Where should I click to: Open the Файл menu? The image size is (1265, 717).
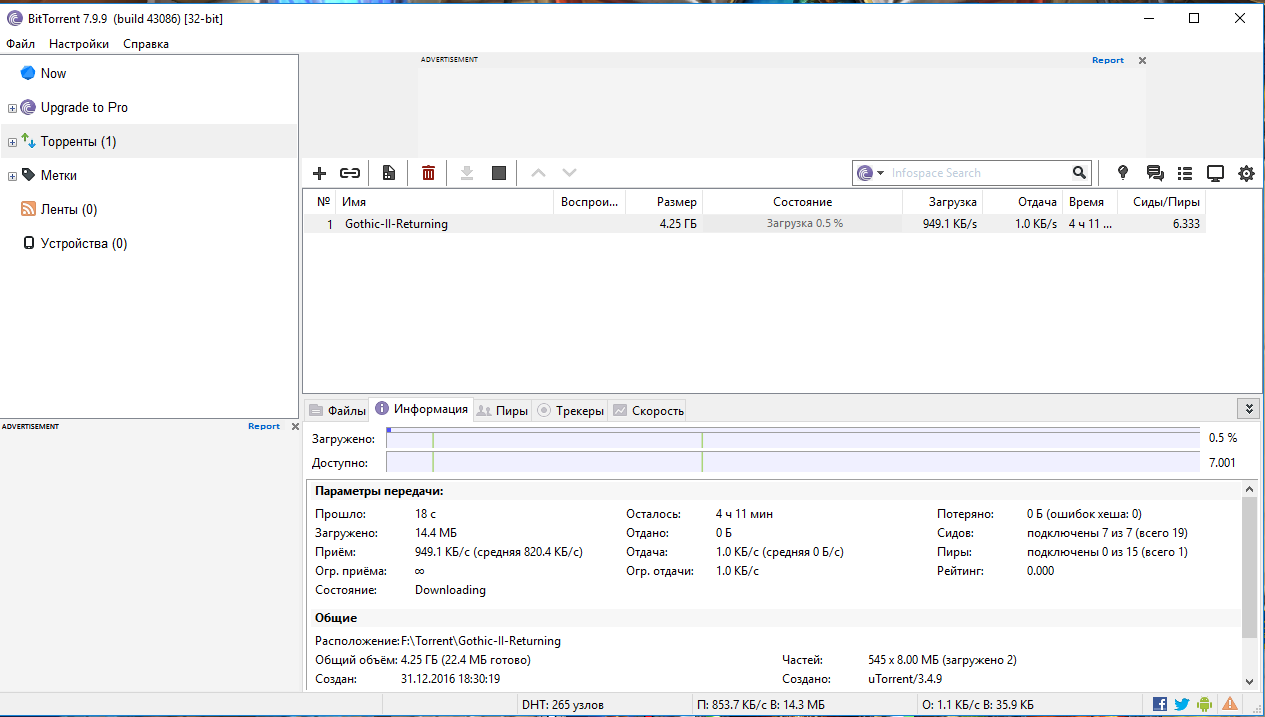coord(20,44)
